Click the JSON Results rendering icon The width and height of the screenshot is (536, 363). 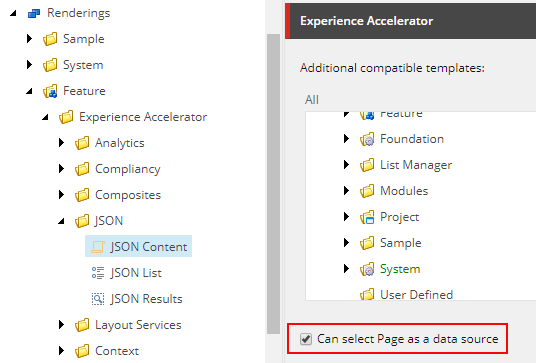click(x=98, y=299)
